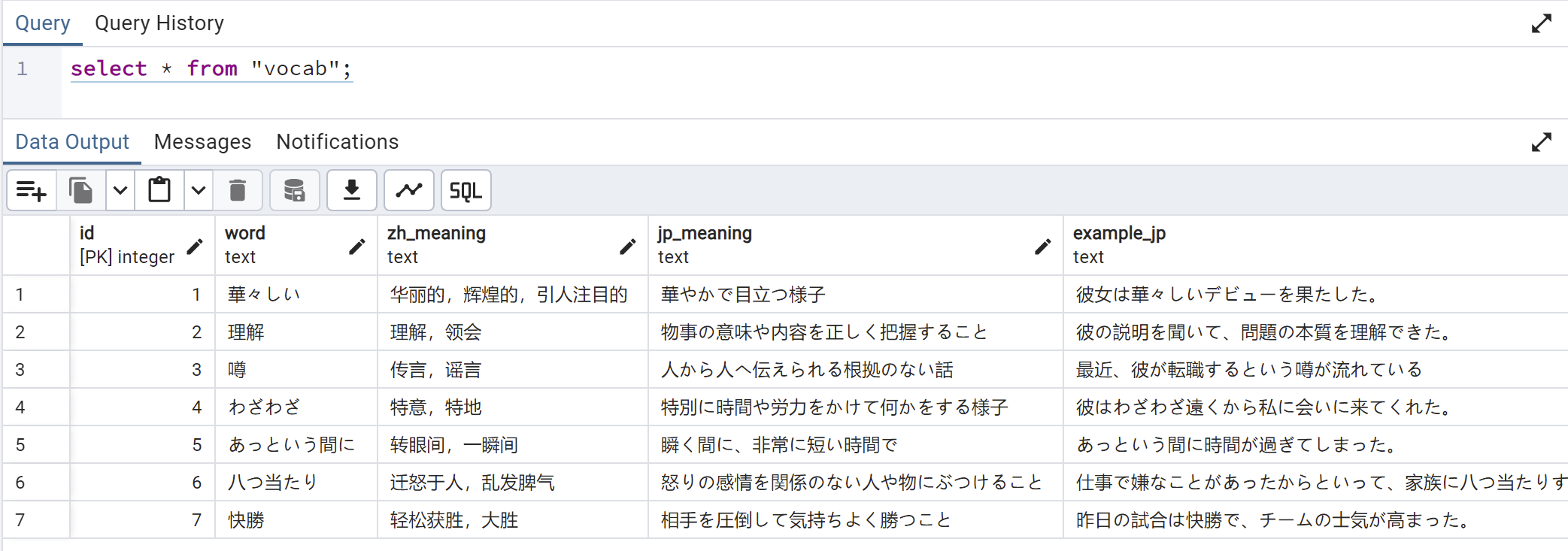Click the Paste clipboard icon
The image size is (1568, 551).
pos(159,191)
